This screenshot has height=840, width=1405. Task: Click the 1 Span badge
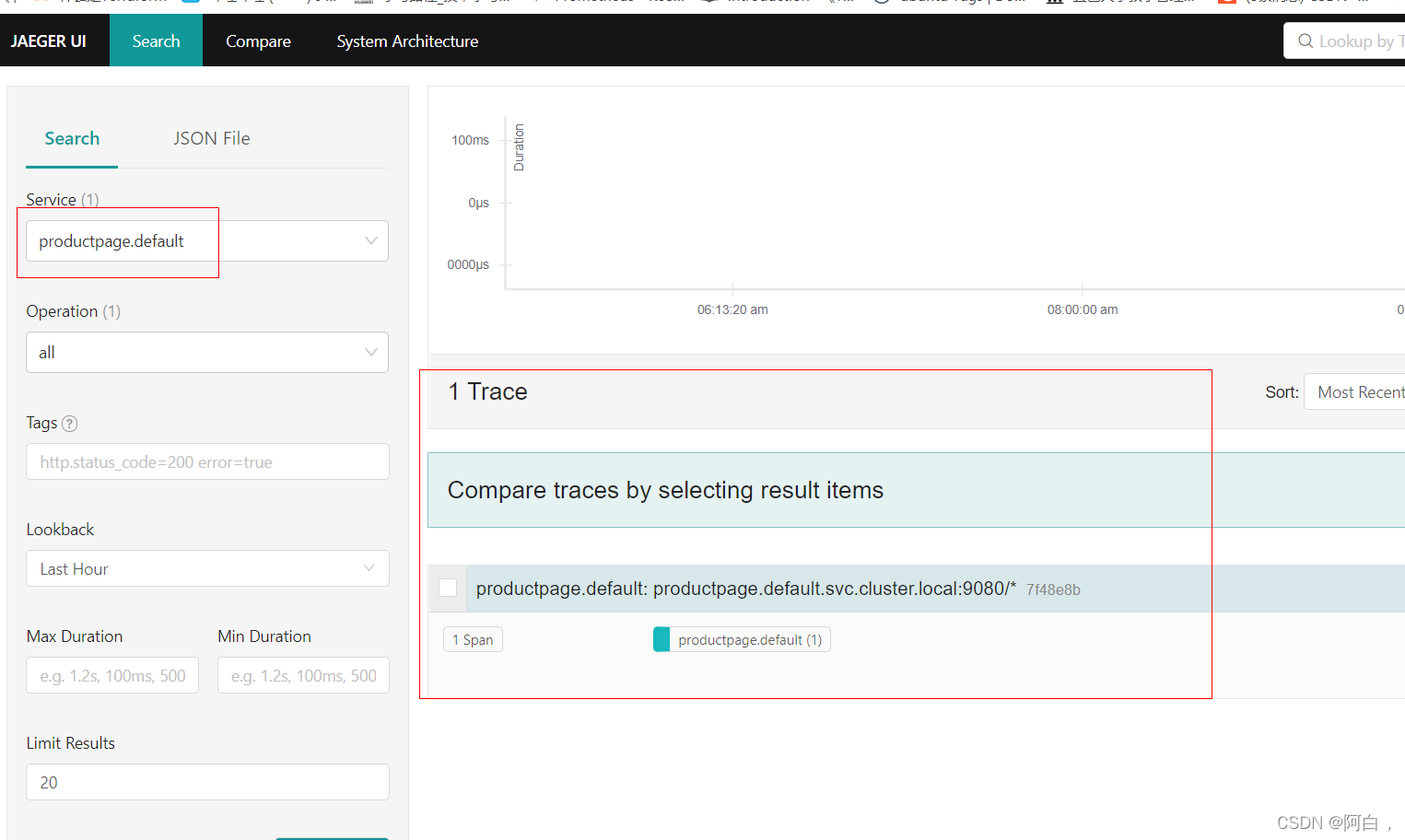(x=473, y=640)
